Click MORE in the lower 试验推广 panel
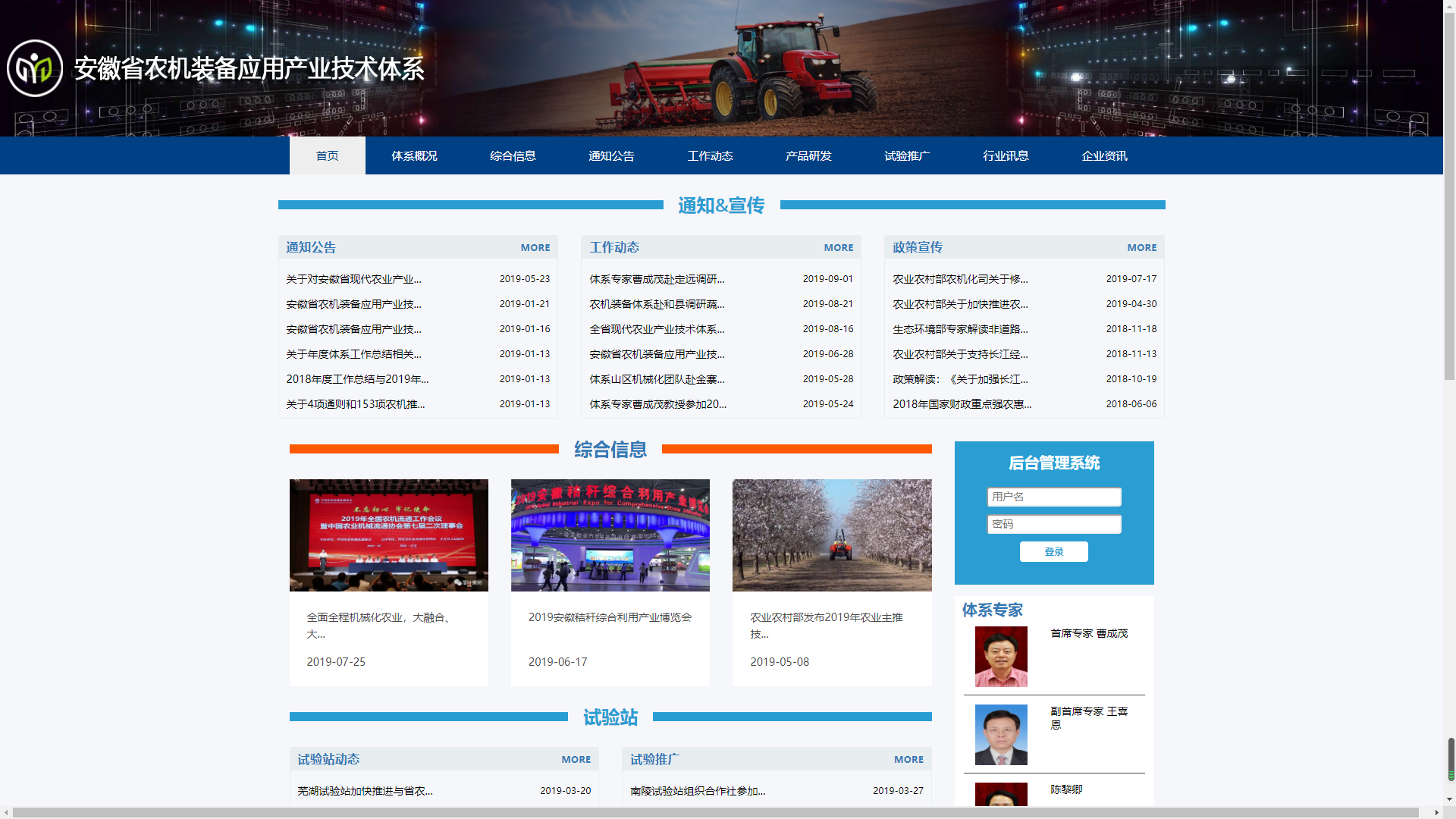 pos(908,760)
